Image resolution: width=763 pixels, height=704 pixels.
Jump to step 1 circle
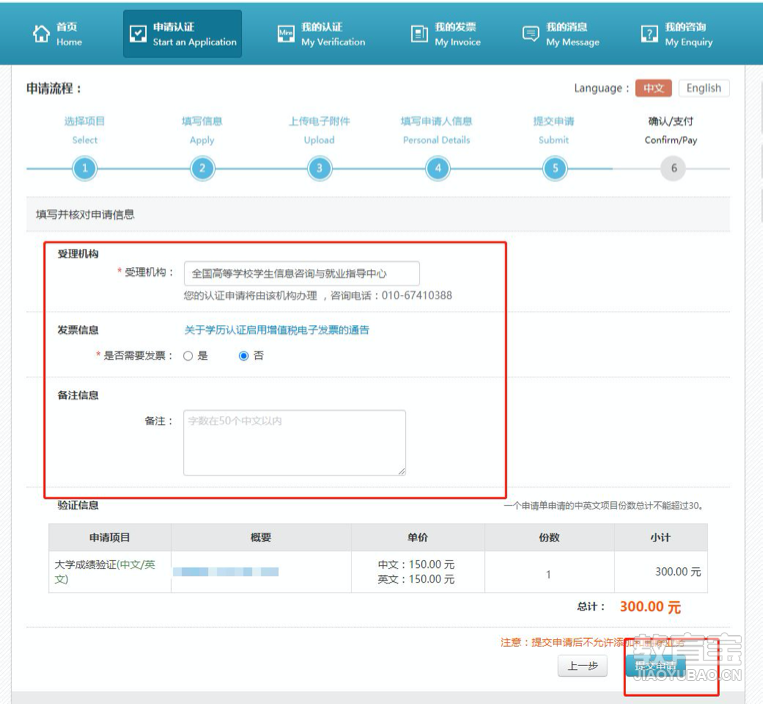click(85, 168)
